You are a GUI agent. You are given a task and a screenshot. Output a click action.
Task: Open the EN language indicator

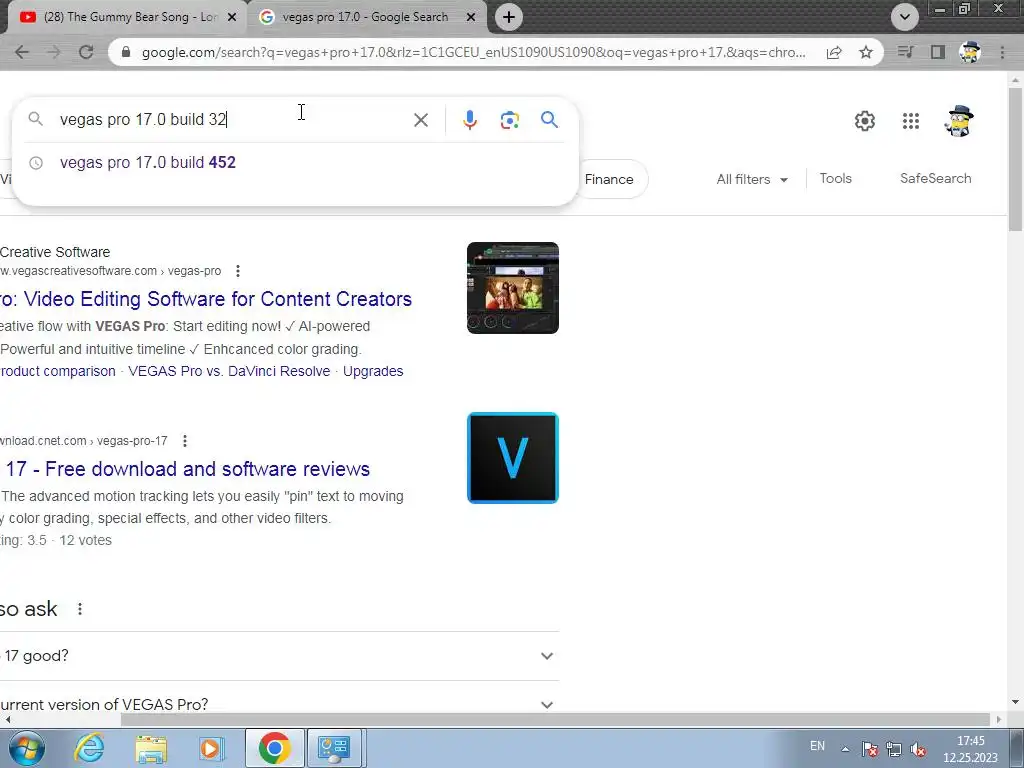click(817, 746)
